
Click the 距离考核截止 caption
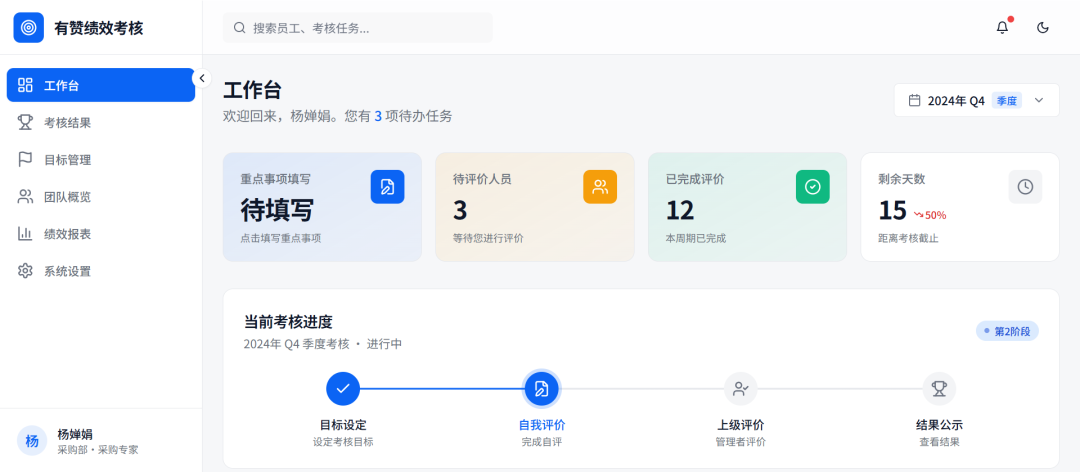(x=908, y=238)
